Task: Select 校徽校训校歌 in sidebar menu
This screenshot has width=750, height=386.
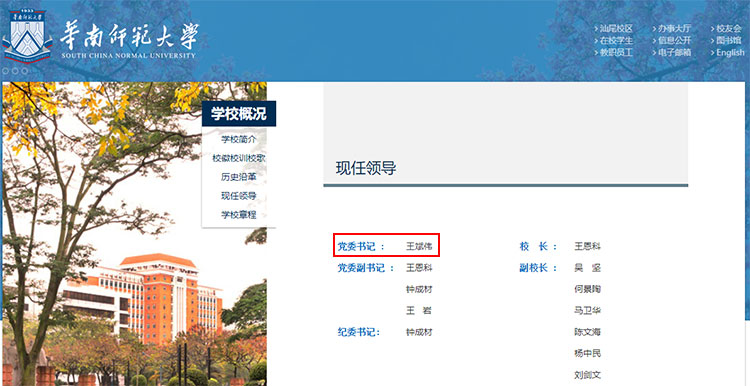Action: pyautogui.click(x=239, y=158)
